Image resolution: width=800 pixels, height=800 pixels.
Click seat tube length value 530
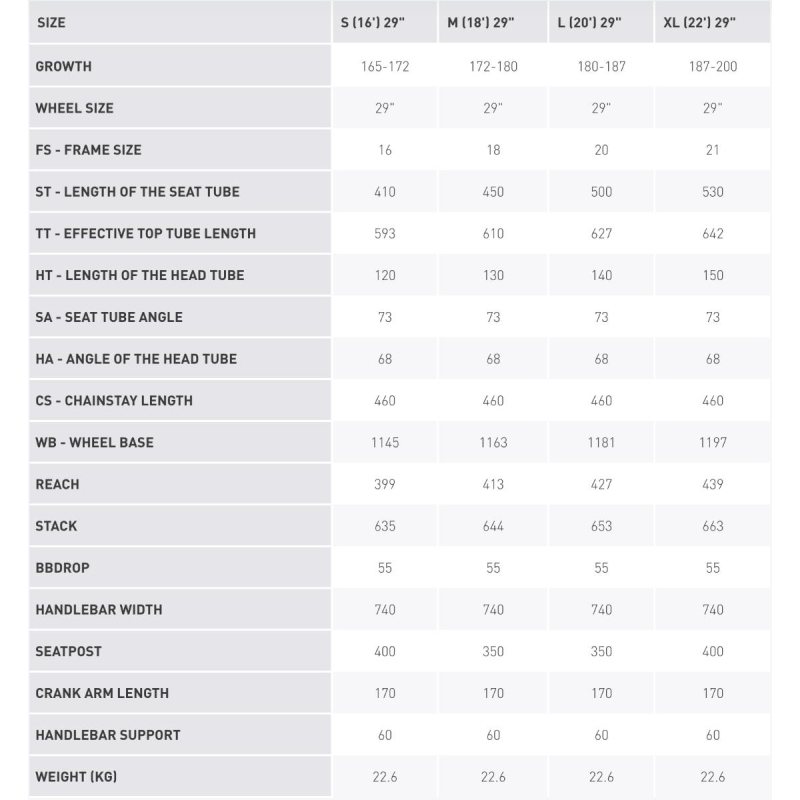click(713, 192)
